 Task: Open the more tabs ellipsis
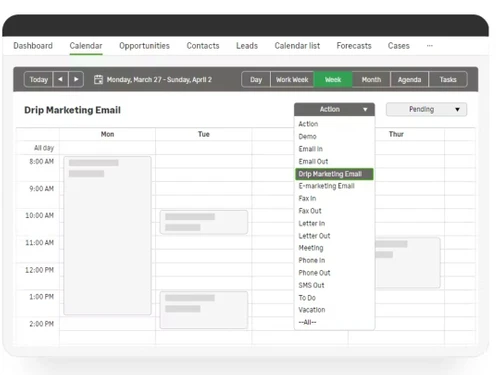[430, 46]
